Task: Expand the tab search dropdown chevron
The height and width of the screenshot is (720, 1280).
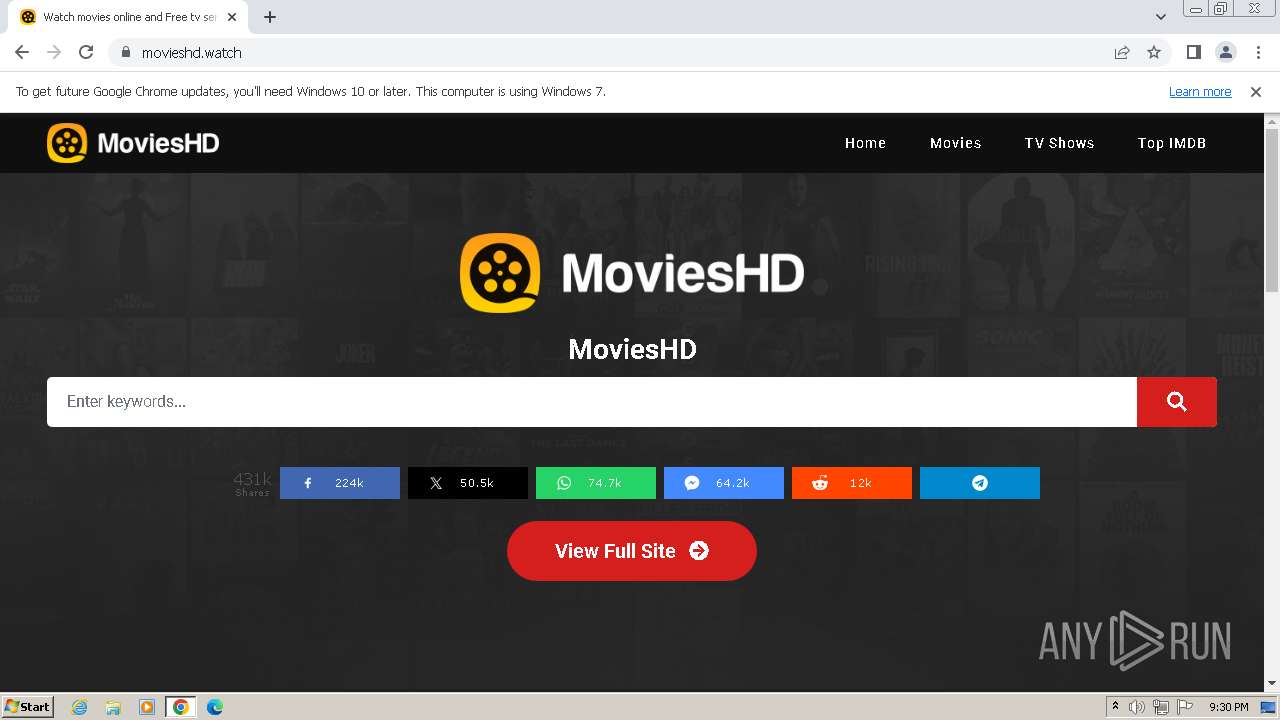Action: tap(1161, 17)
